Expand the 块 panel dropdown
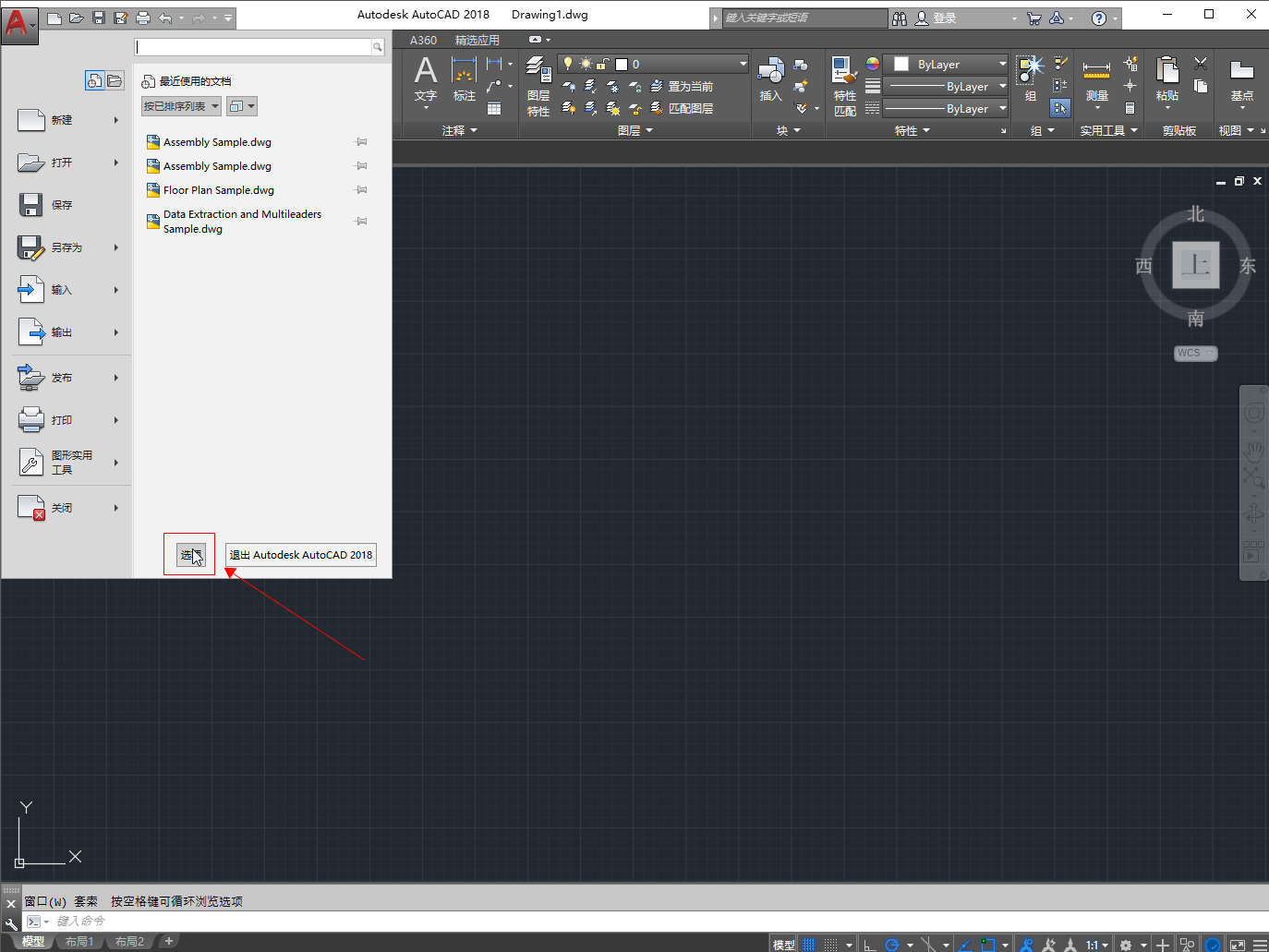 [788, 131]
